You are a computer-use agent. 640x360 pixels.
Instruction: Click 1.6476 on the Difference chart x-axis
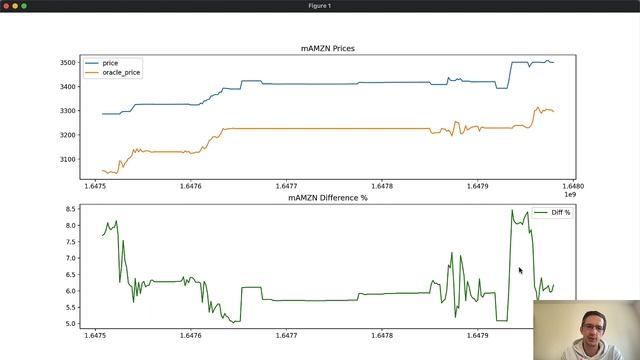click(x=191, y=336)
